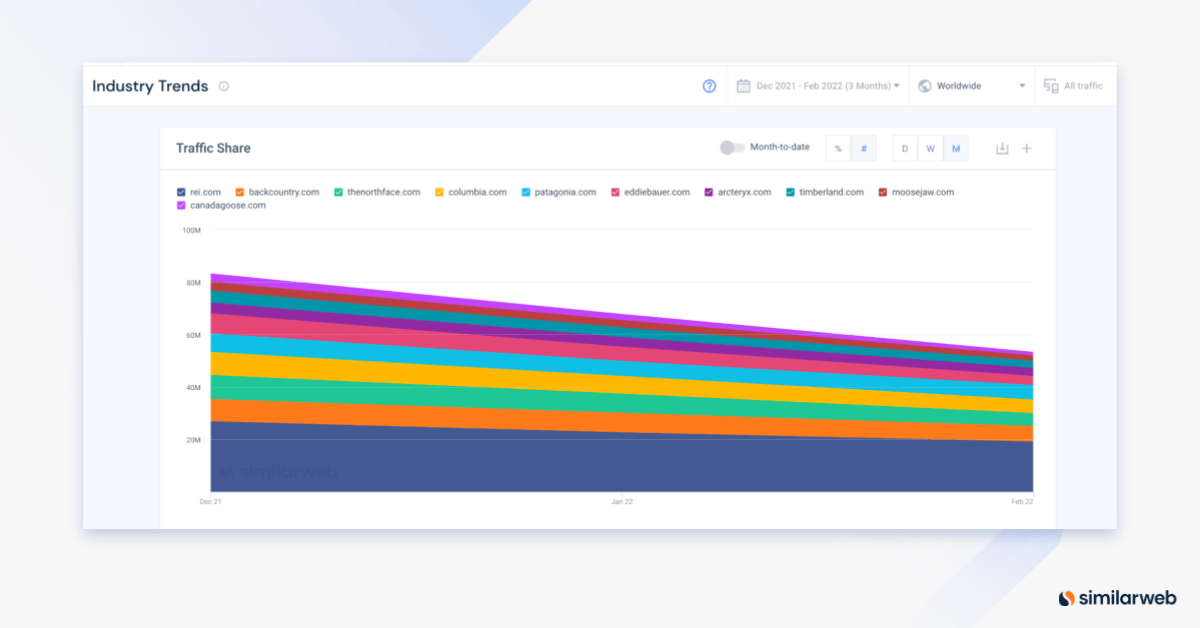This screenshot has height=628, width=1200.
Task: Click the 100M y-axis label
Action: click(191, 230)
